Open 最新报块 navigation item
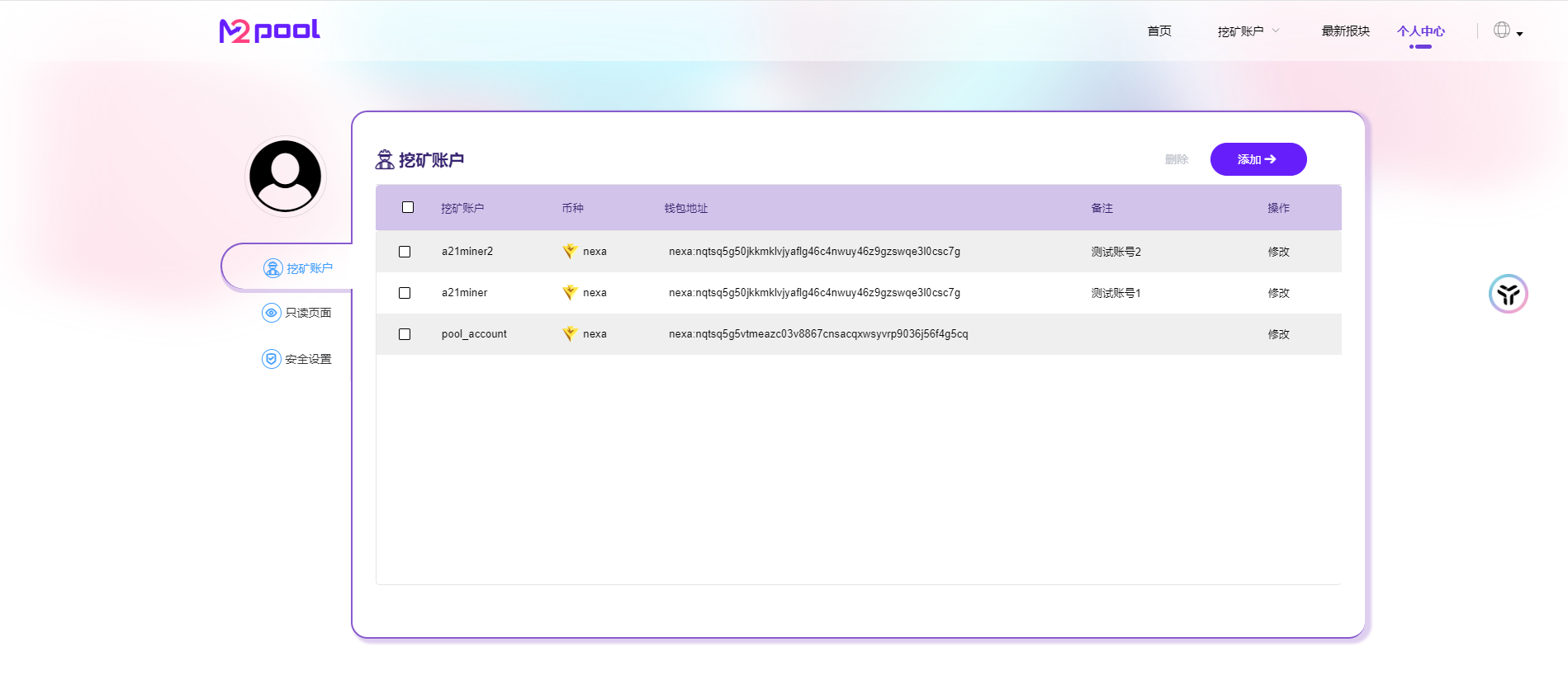This screenshot has height=694, width=1568. 1345,31
